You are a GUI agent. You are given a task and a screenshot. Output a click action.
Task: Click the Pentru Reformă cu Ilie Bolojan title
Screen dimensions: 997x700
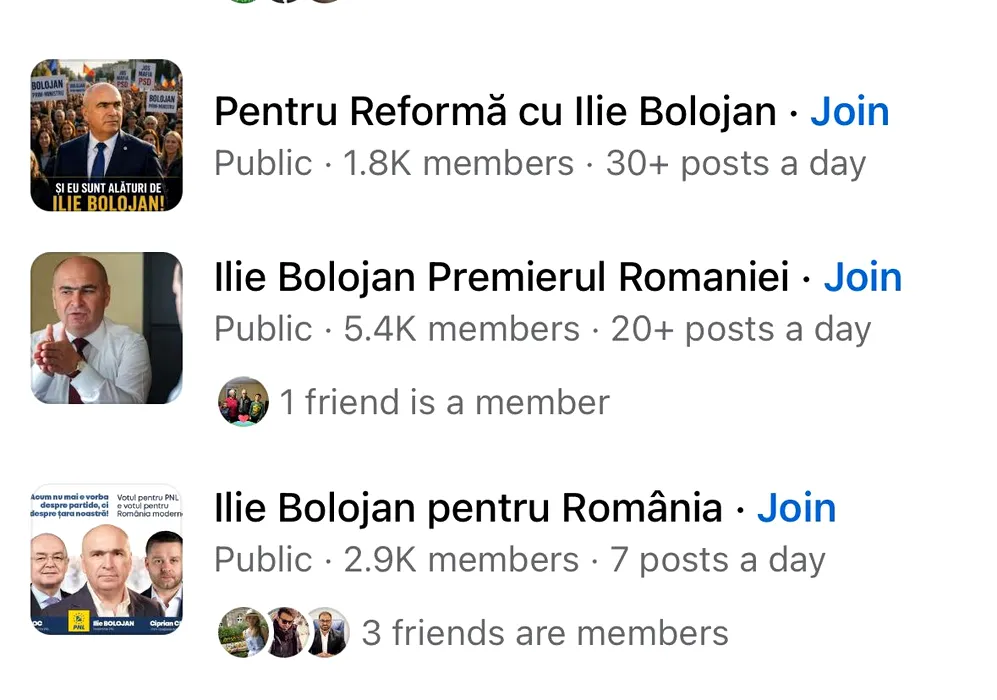(x=495, y=112)
